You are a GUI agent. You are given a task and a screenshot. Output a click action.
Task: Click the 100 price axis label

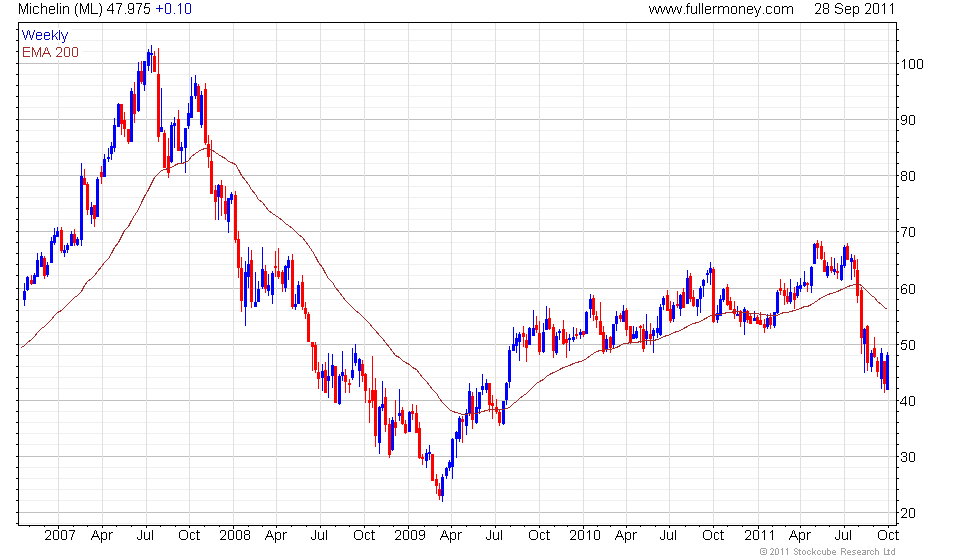click(x=912, y=64)
